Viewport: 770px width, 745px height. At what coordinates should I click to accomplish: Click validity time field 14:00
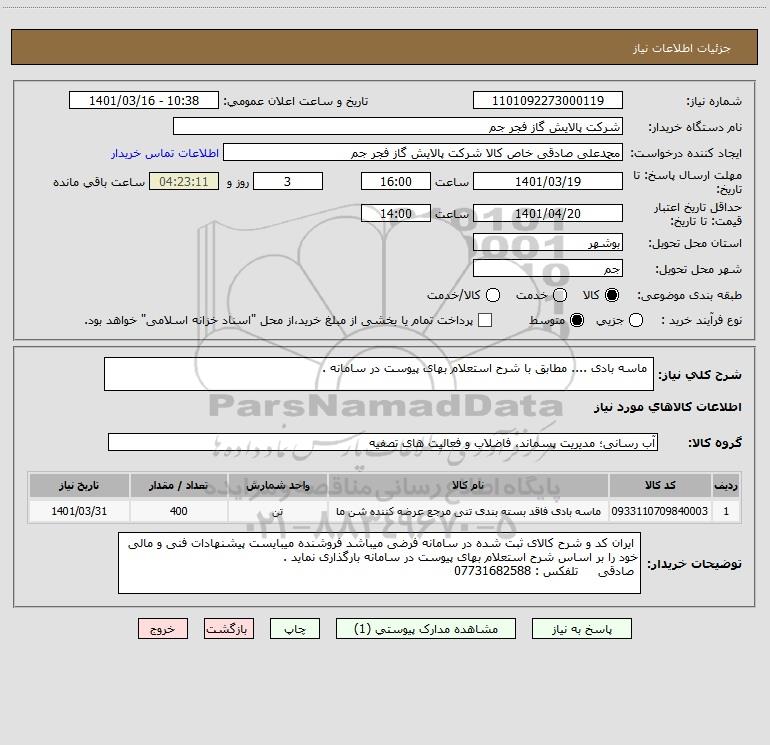tap(396, 213)
